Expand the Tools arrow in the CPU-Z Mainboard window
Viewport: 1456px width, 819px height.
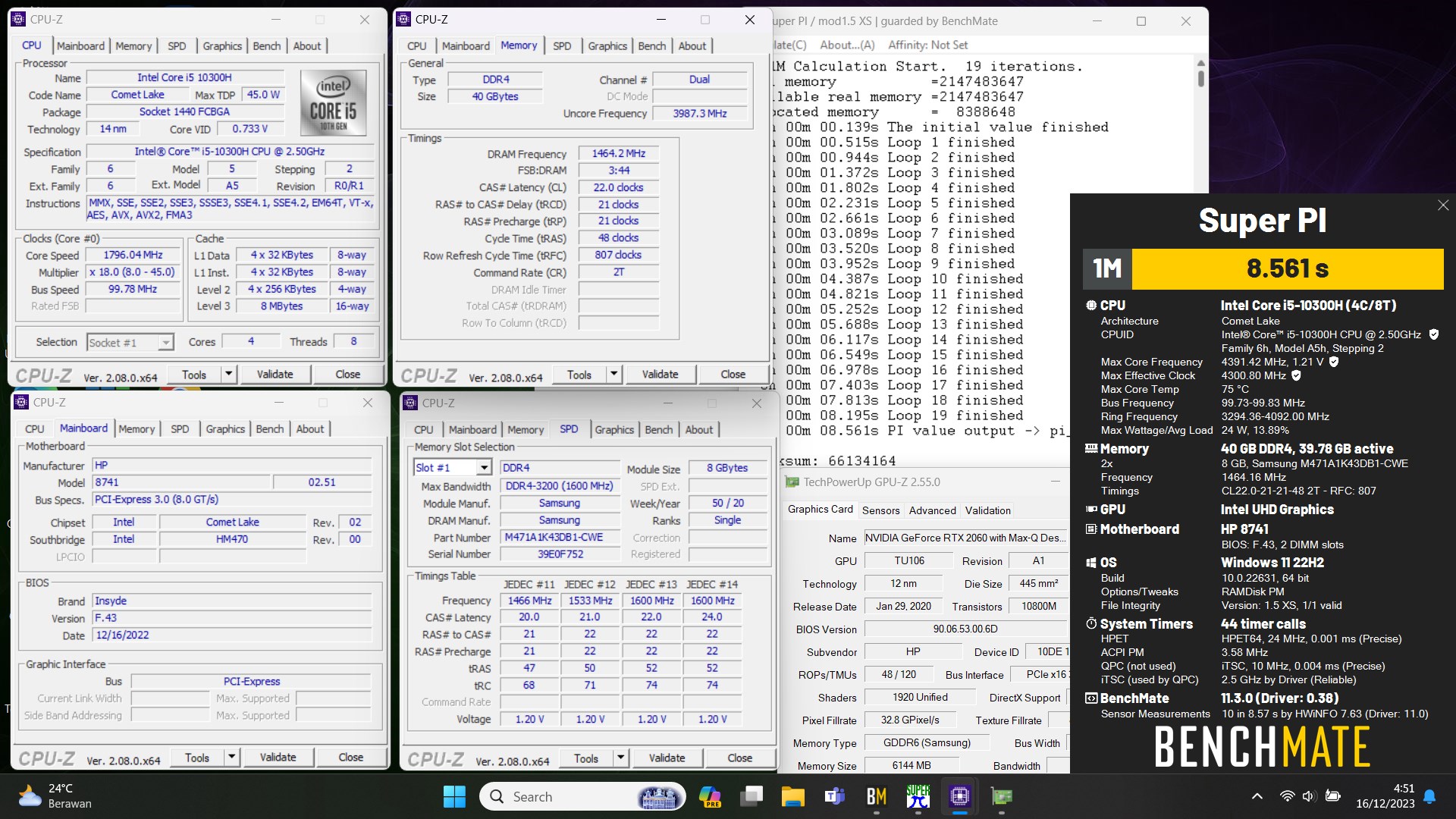pyautogui.click(x=231, y=757)
